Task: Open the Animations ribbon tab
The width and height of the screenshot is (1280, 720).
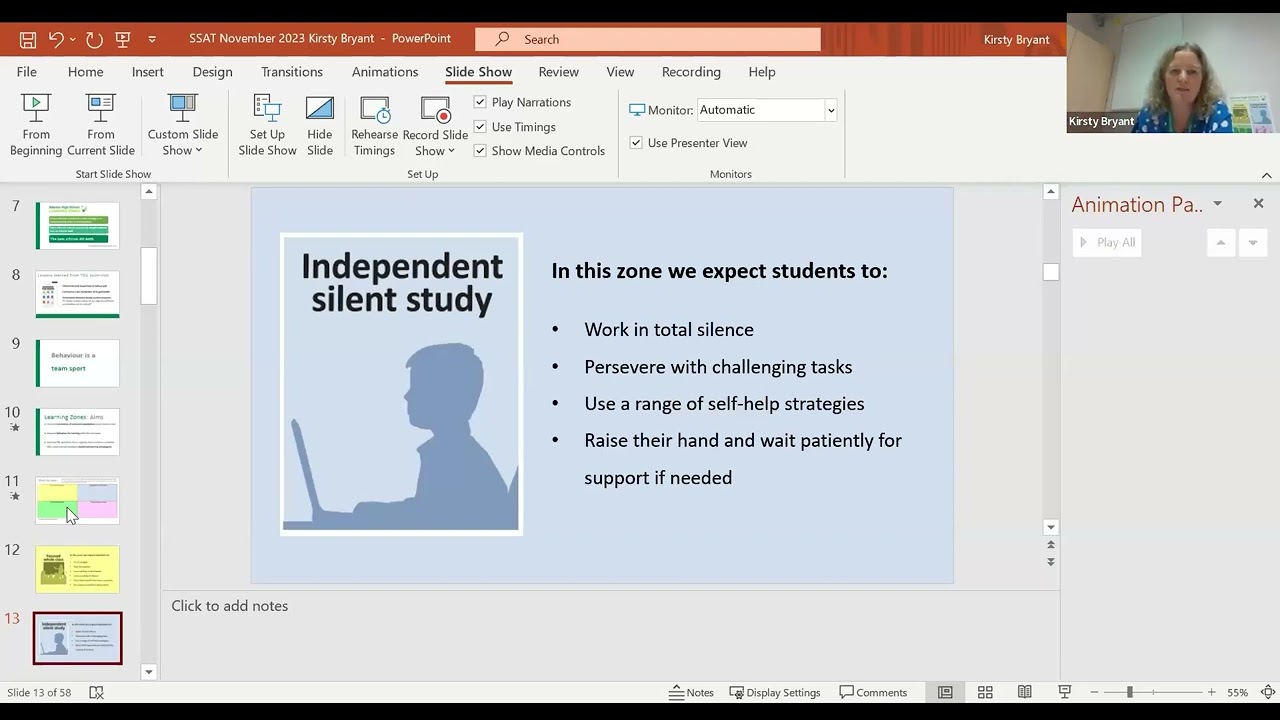Action: click(x=385, y=72)
